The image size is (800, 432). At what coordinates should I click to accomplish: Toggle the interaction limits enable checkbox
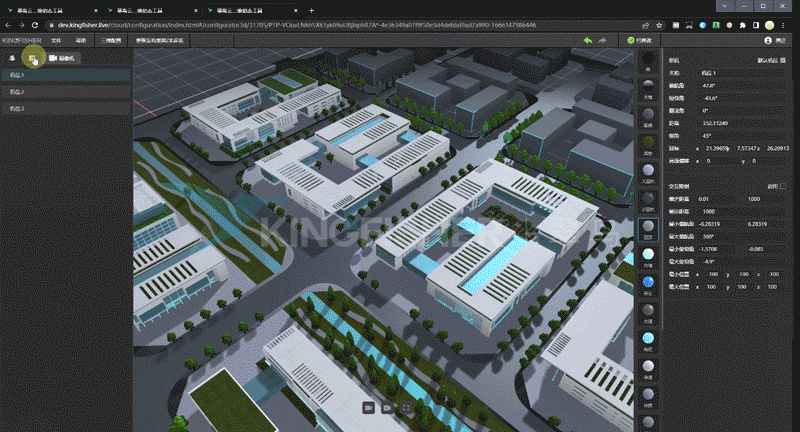(783, 186)
